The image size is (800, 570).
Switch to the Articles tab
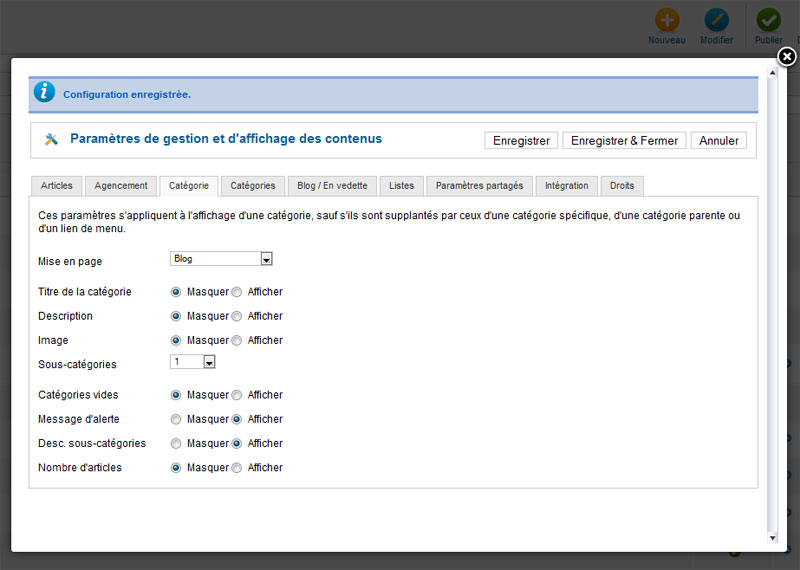[56, 186]
